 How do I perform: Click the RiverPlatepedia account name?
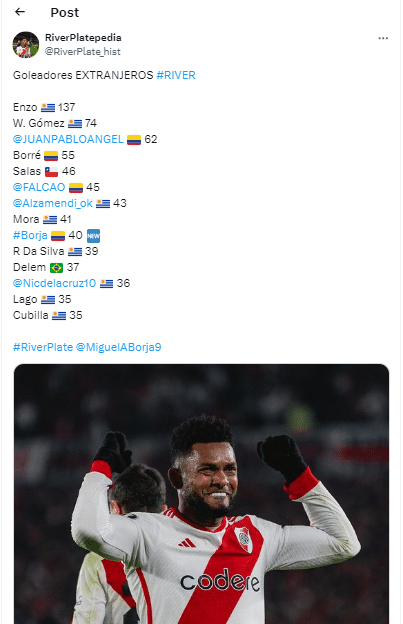(83, 38)
